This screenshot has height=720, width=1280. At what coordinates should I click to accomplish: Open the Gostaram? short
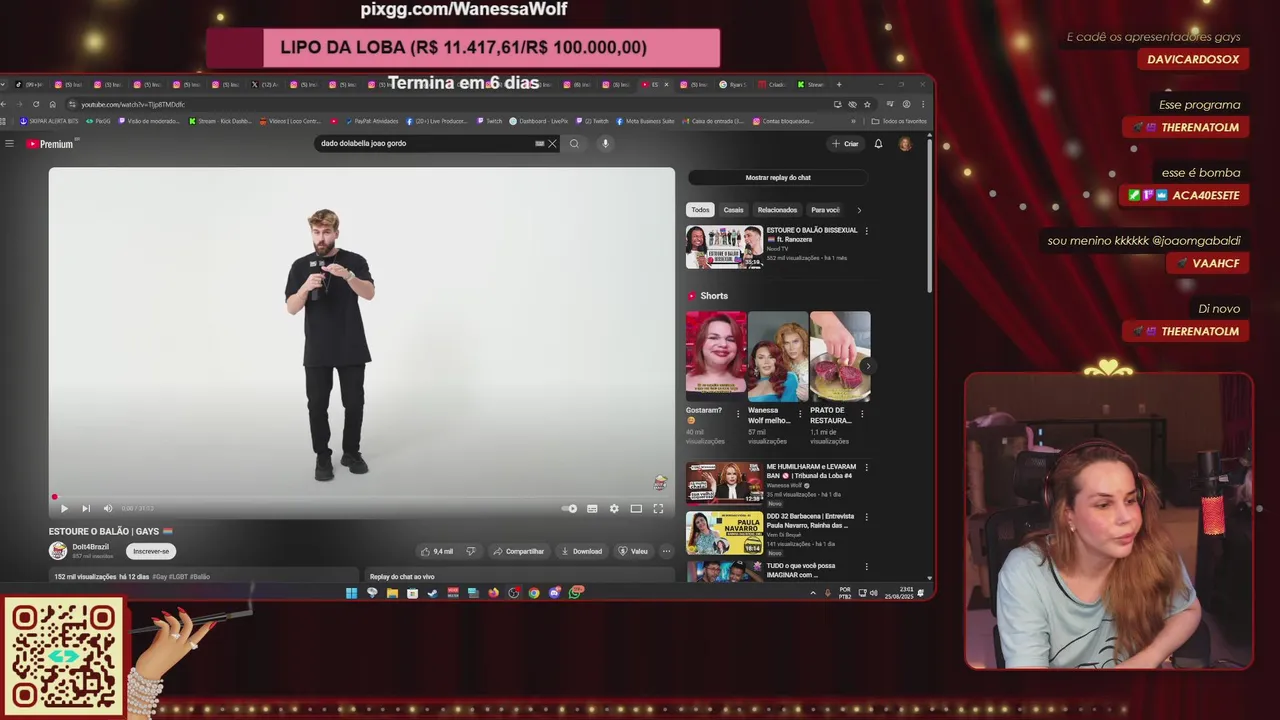point(716,357)
